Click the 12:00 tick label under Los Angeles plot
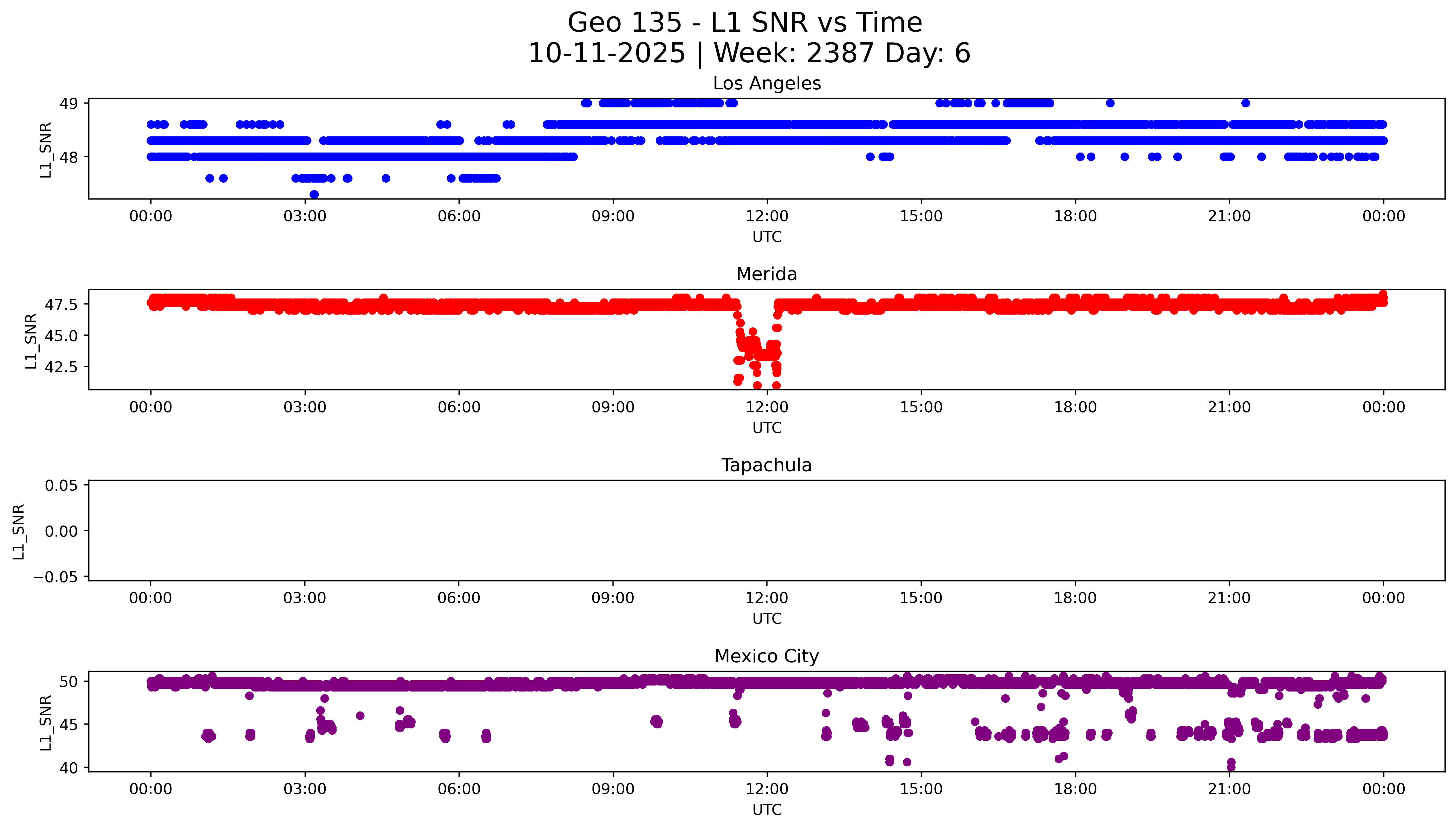Screen dimensions: 1456x829 (766, 216)
